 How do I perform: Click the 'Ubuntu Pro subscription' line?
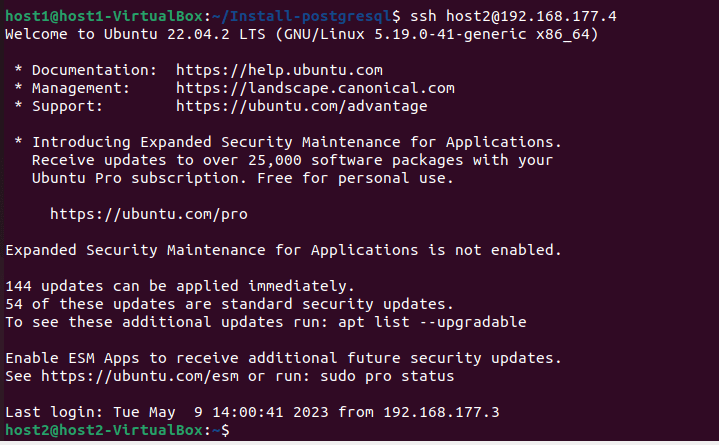(x=243, y=178)
